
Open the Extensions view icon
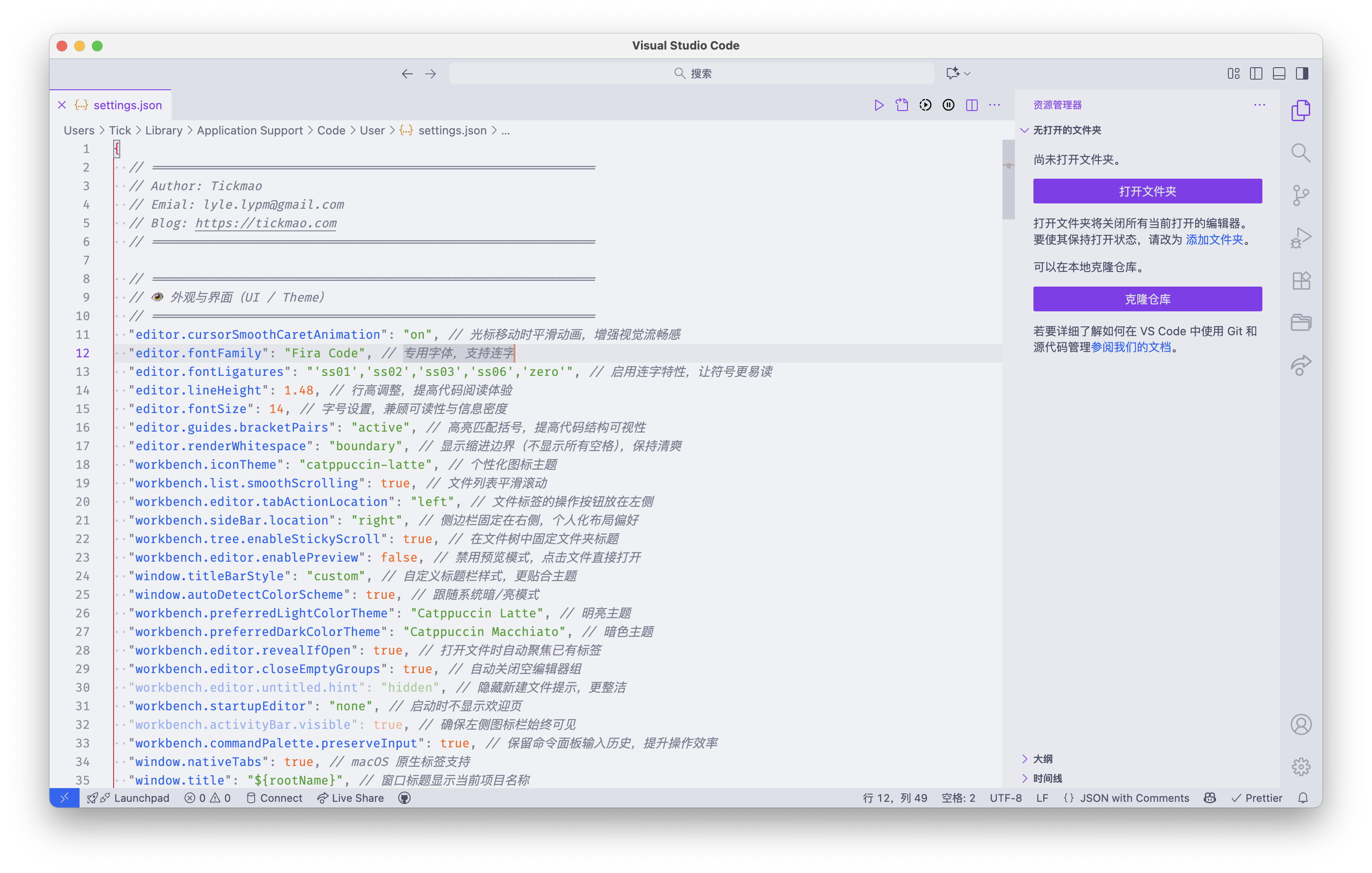(1301, 280)
